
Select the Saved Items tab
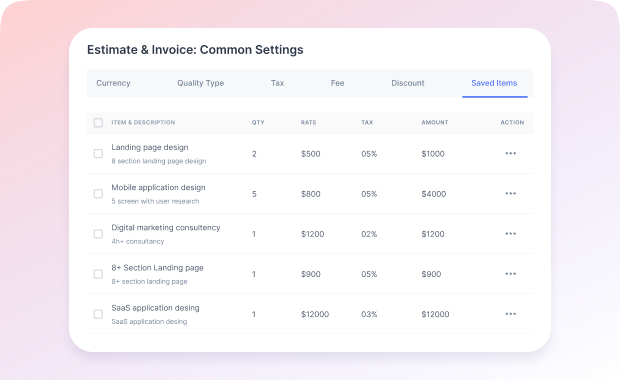(x=494, y=83)
